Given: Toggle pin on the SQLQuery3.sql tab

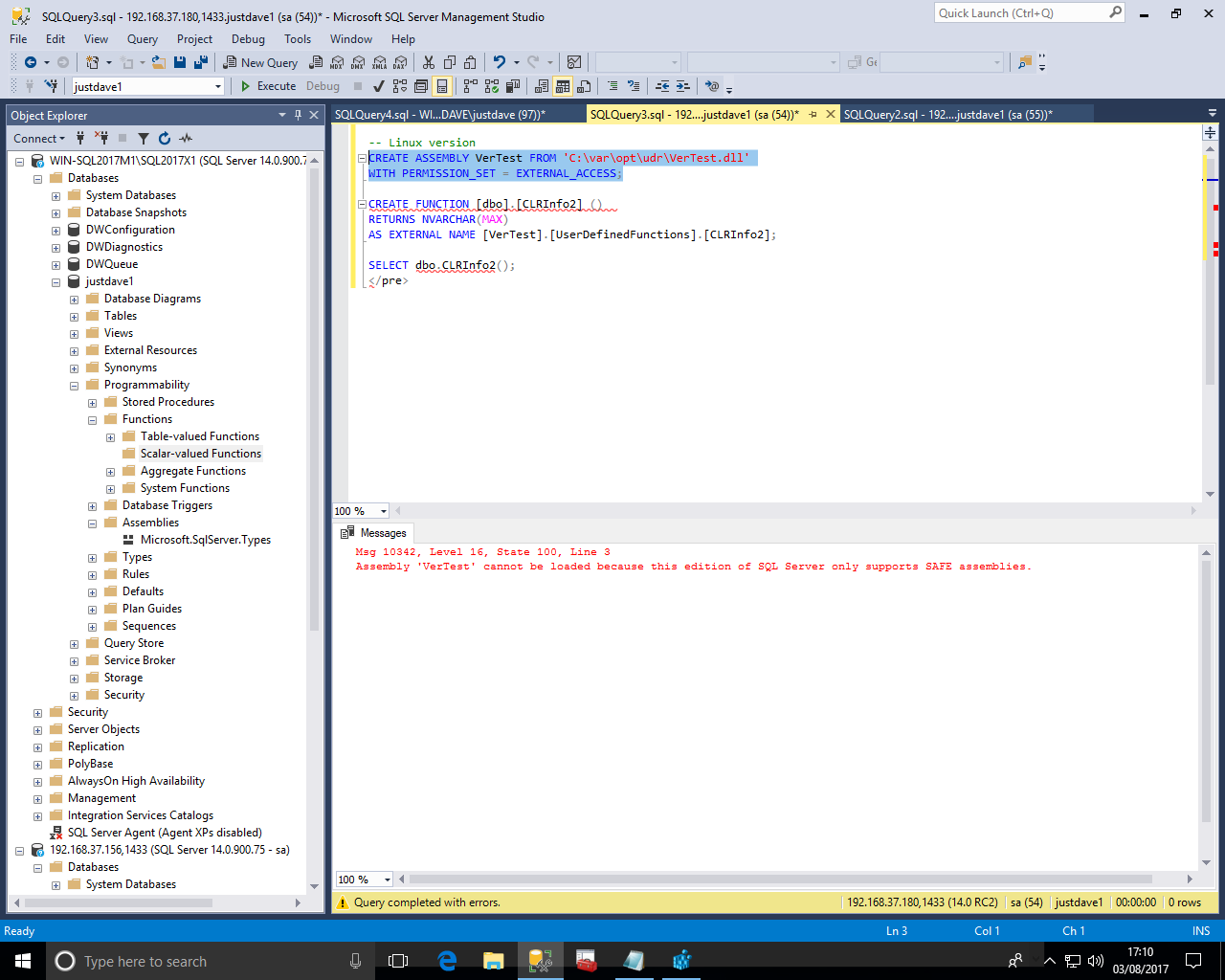Looking at the screenshot, I should 813,115.
